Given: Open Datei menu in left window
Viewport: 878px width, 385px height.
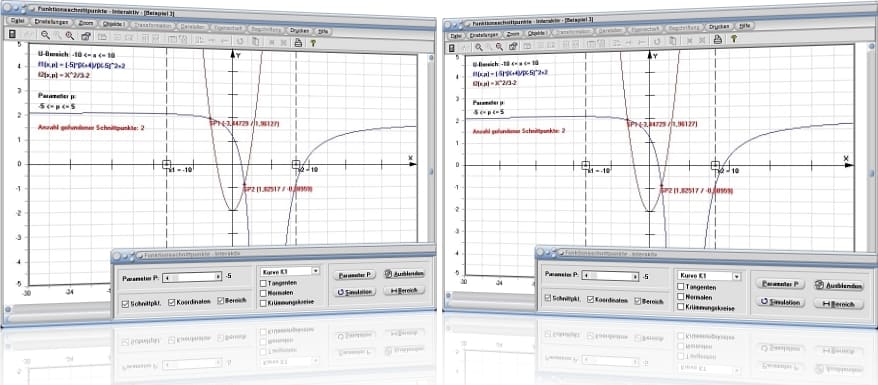Looking at the screenshot, I should click(x=17, y=20).
